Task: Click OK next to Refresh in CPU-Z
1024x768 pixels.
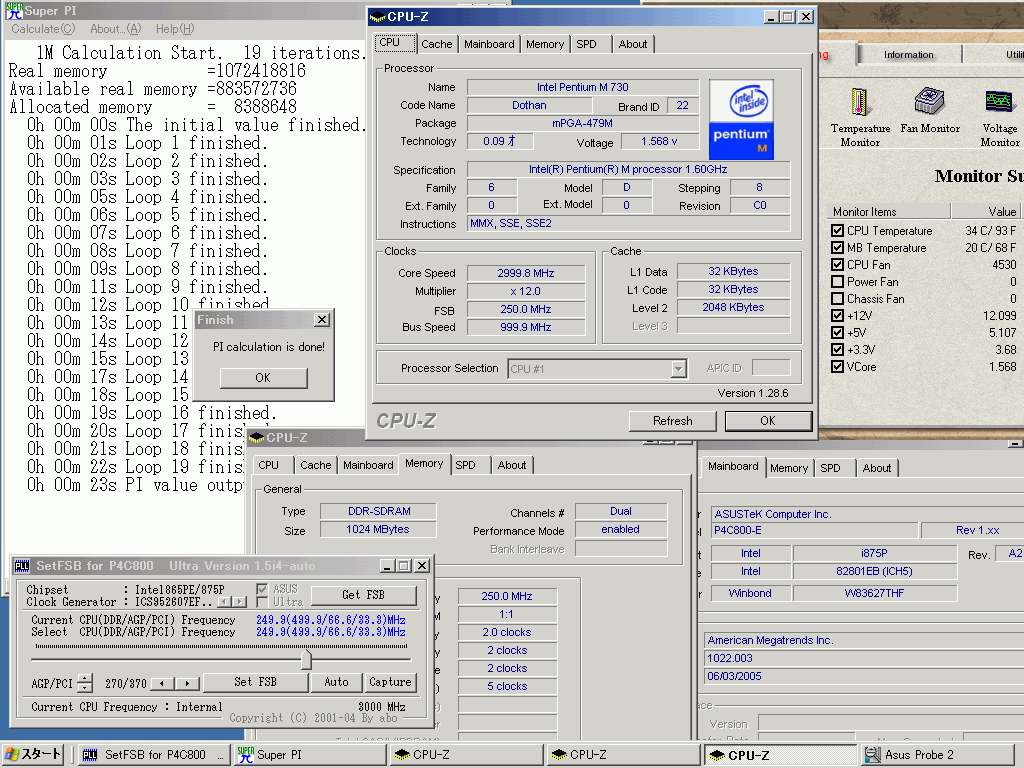Action: tap(768, 421)
